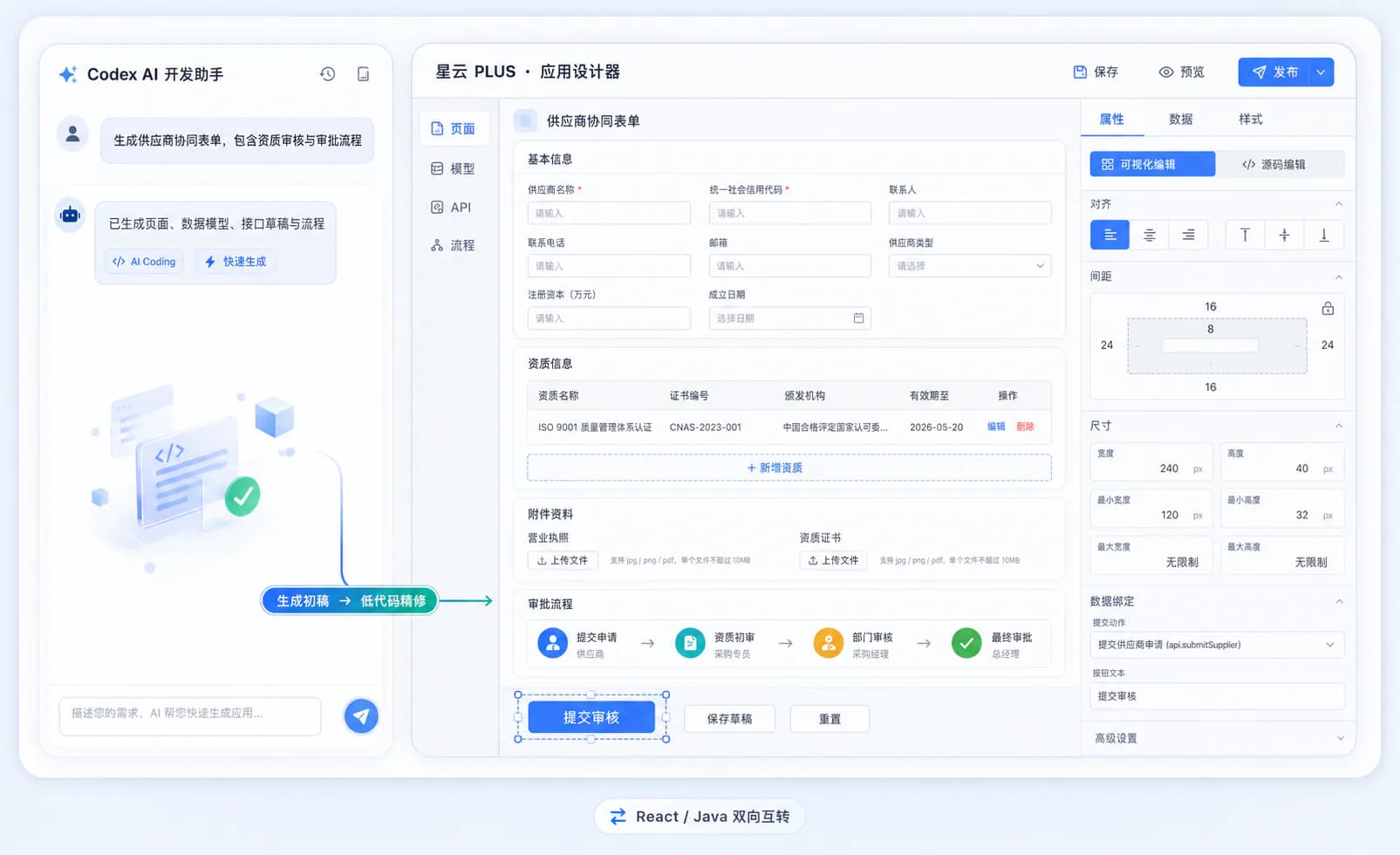Select align right icon
This screenshot has height=855, width=1400.
[1188, 235]
